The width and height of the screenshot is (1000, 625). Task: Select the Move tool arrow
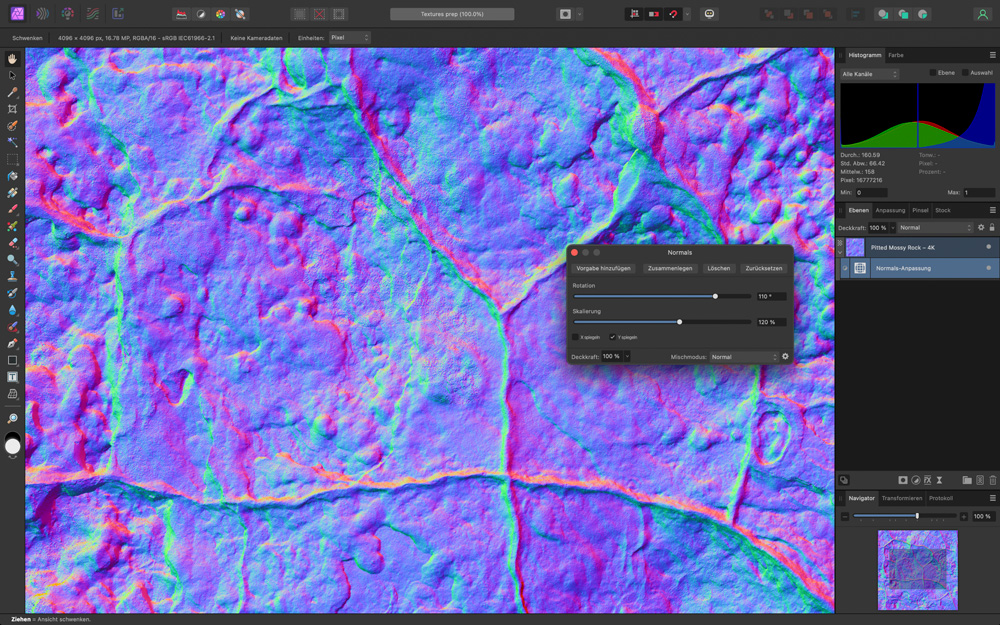click(13, 75)
